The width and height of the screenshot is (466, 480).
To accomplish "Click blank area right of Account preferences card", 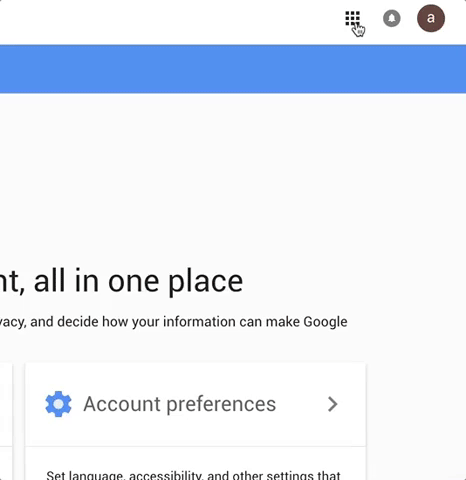I will pyautogui.click(x=416, y=422).
